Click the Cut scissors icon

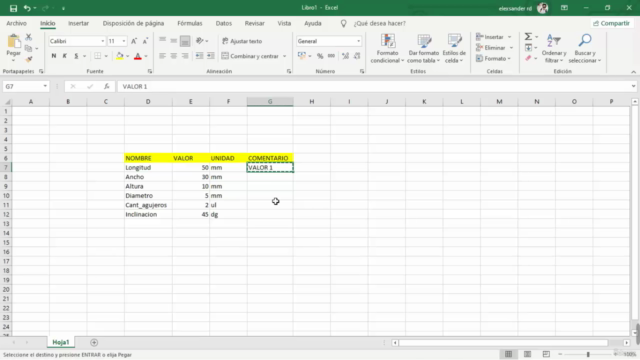click(29, 37)
